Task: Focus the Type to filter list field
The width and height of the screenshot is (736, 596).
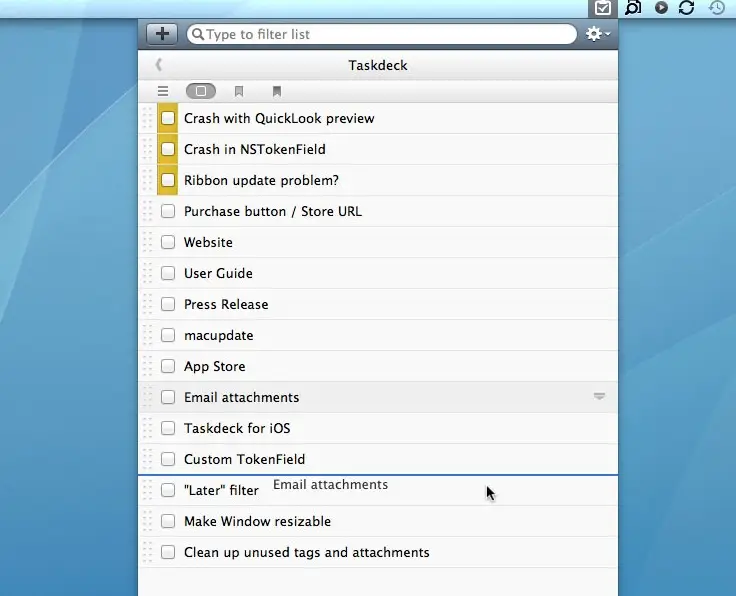Action: 382,34
